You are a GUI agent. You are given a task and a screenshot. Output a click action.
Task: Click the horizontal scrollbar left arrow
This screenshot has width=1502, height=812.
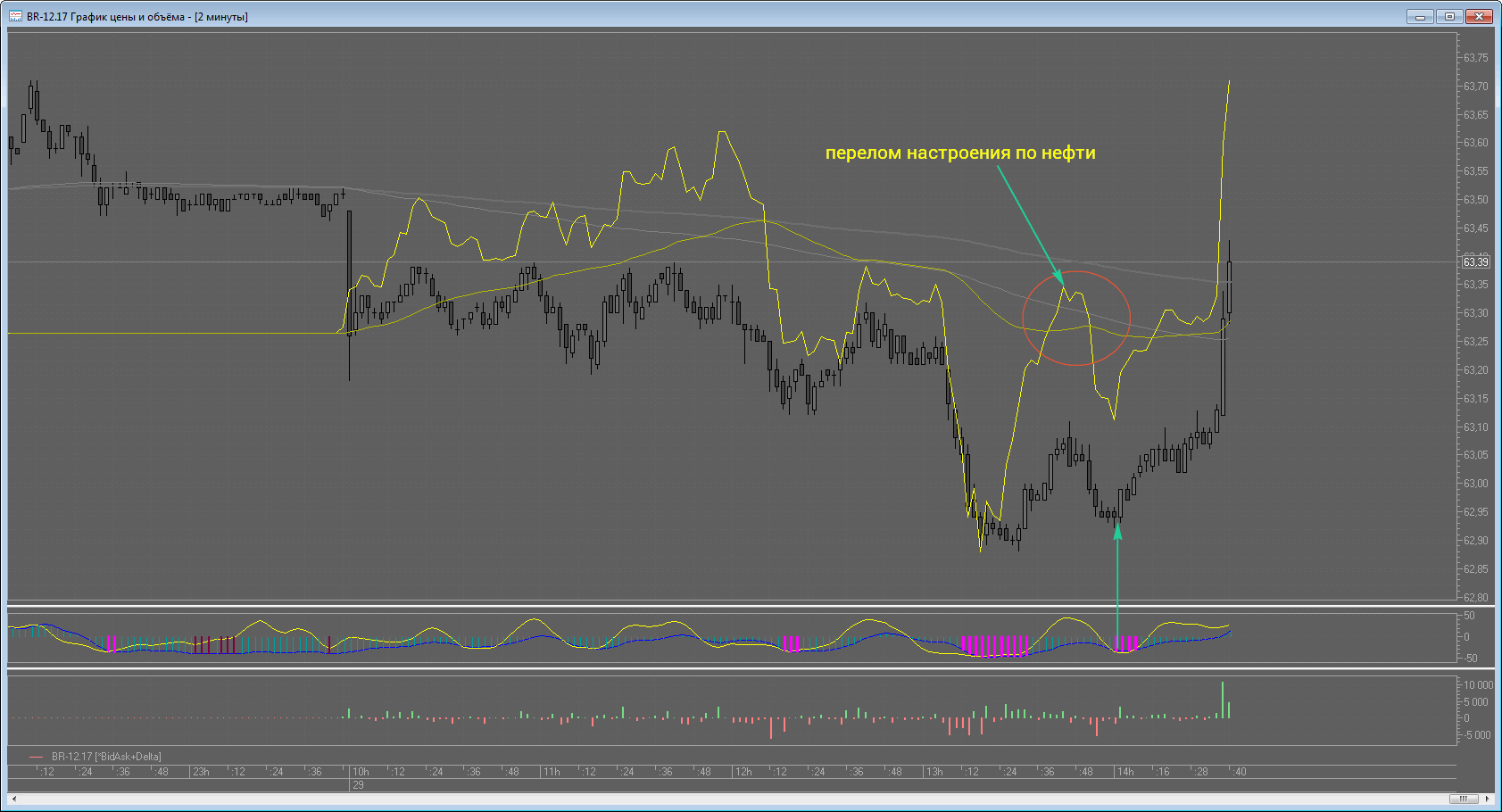point(13,799)
